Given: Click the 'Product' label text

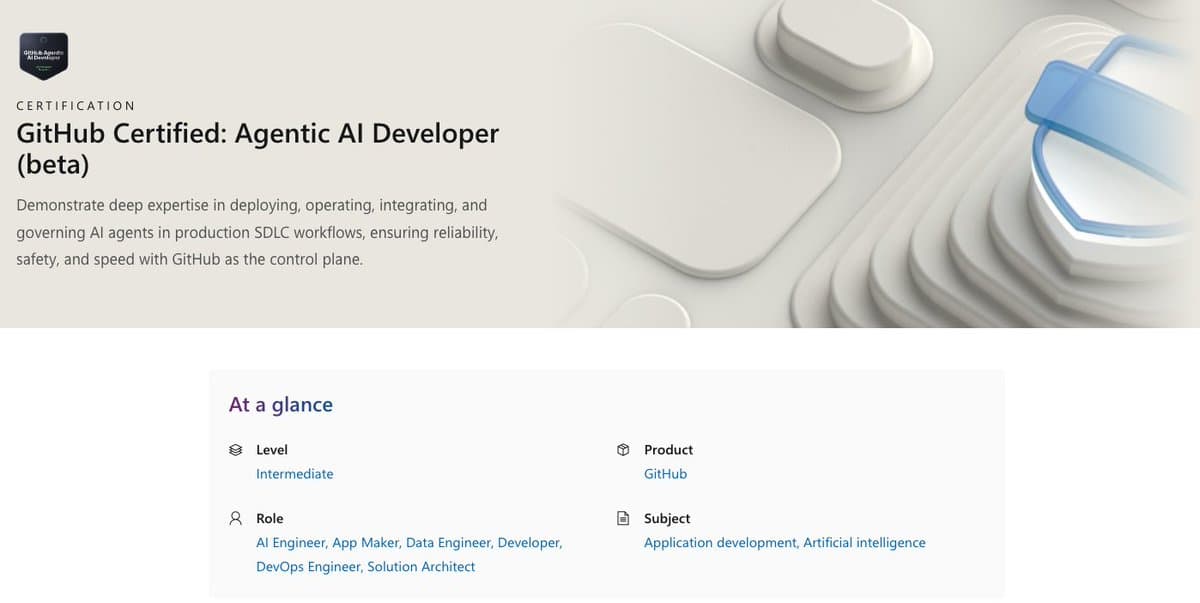Looking at the screenshot, I should coord(668,450).
